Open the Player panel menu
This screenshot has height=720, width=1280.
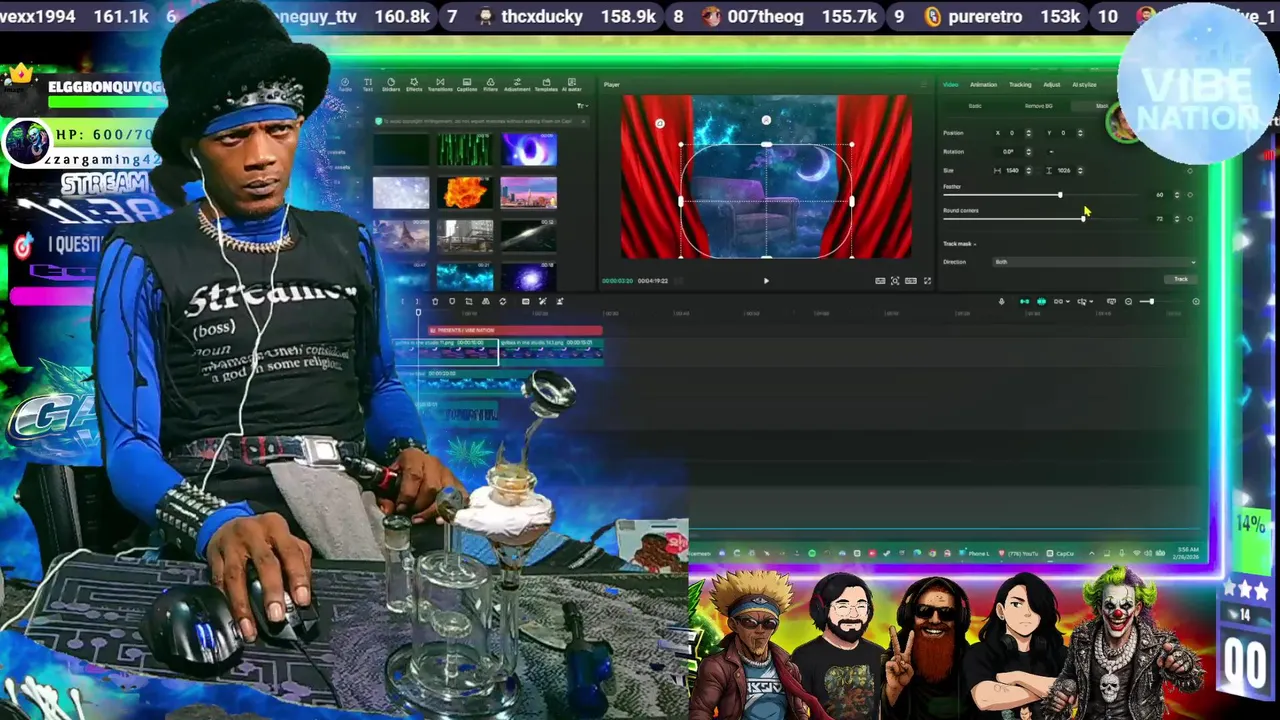point(923,84)
